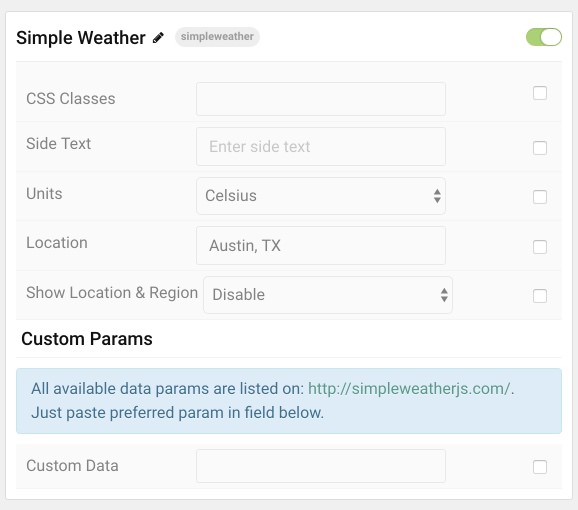
Task: Check the Custom Data override checkbox
Action: tap(540, 467)
